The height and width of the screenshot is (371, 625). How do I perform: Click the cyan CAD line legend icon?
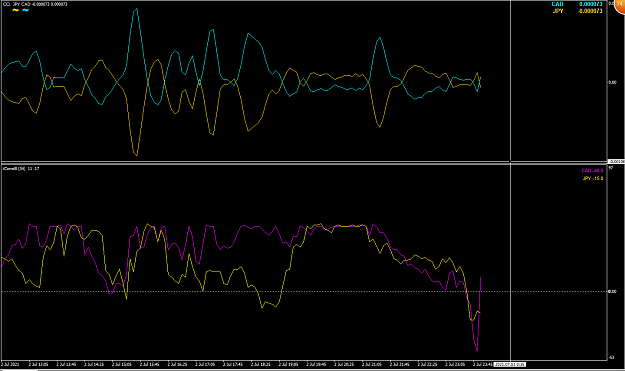click(26, 10)
